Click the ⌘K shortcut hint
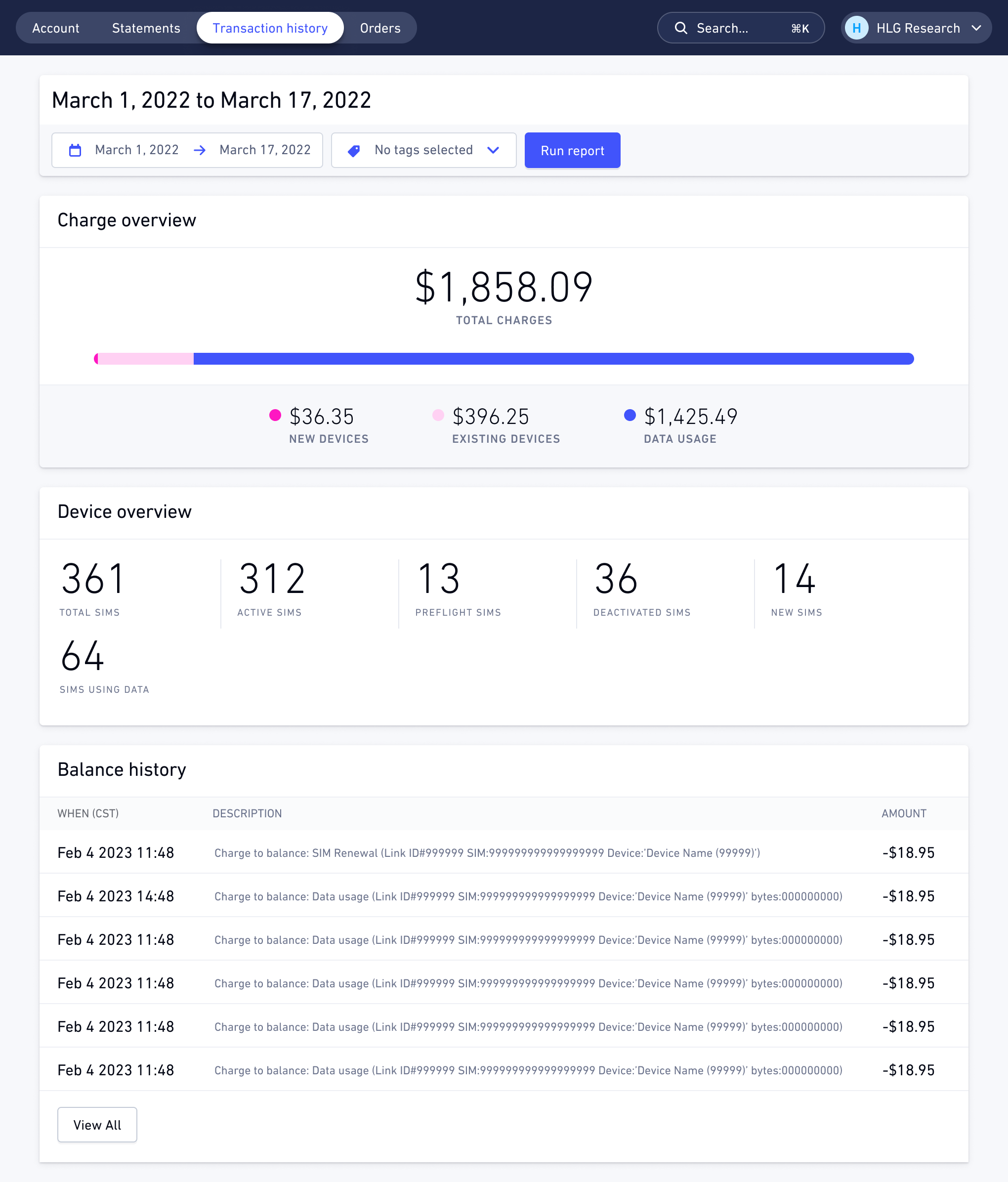 tap(800, 29)
